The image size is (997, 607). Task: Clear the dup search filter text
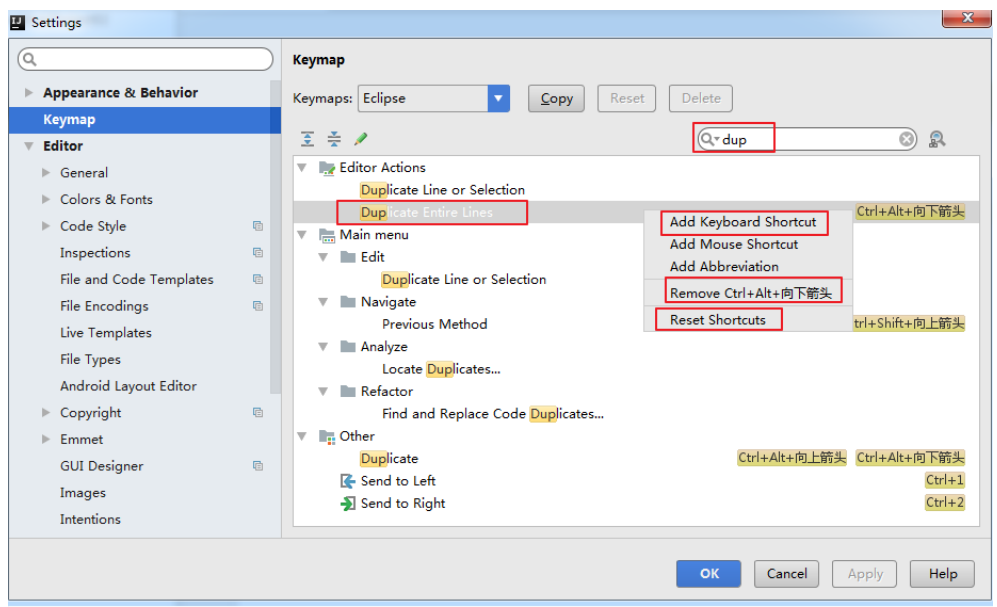coord(906,139)
